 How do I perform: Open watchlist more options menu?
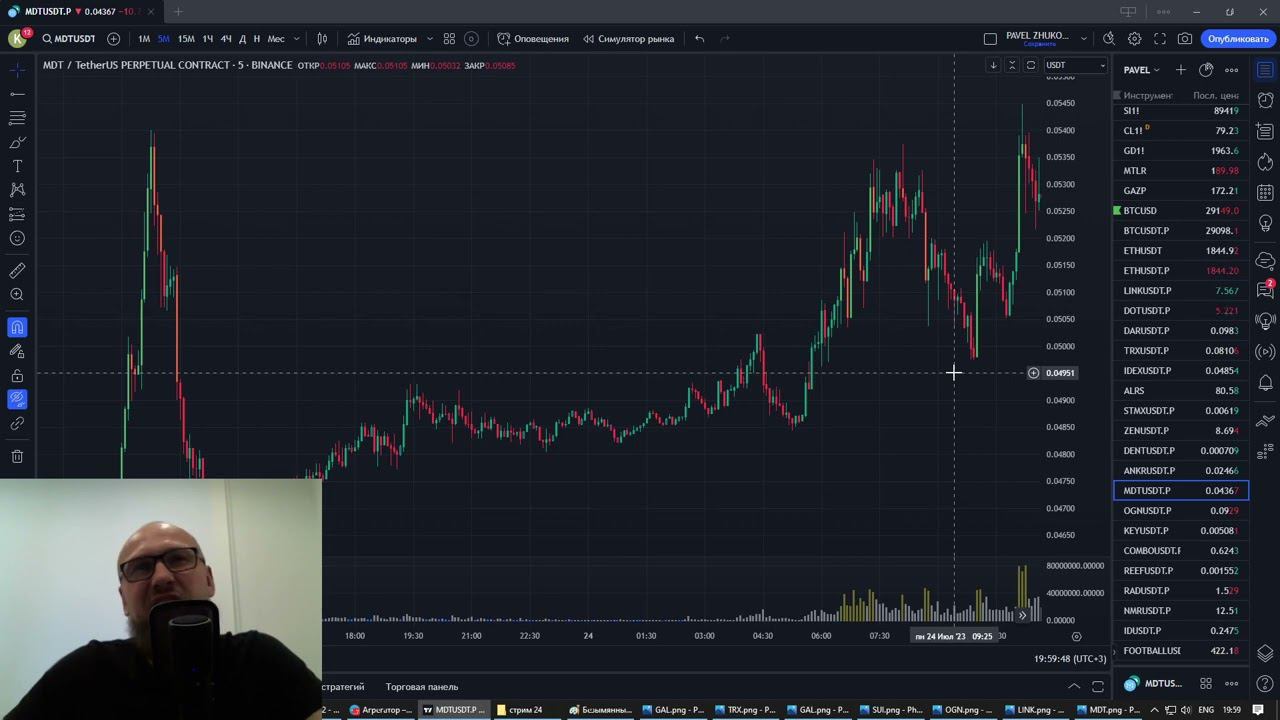tap(1232, 70)
